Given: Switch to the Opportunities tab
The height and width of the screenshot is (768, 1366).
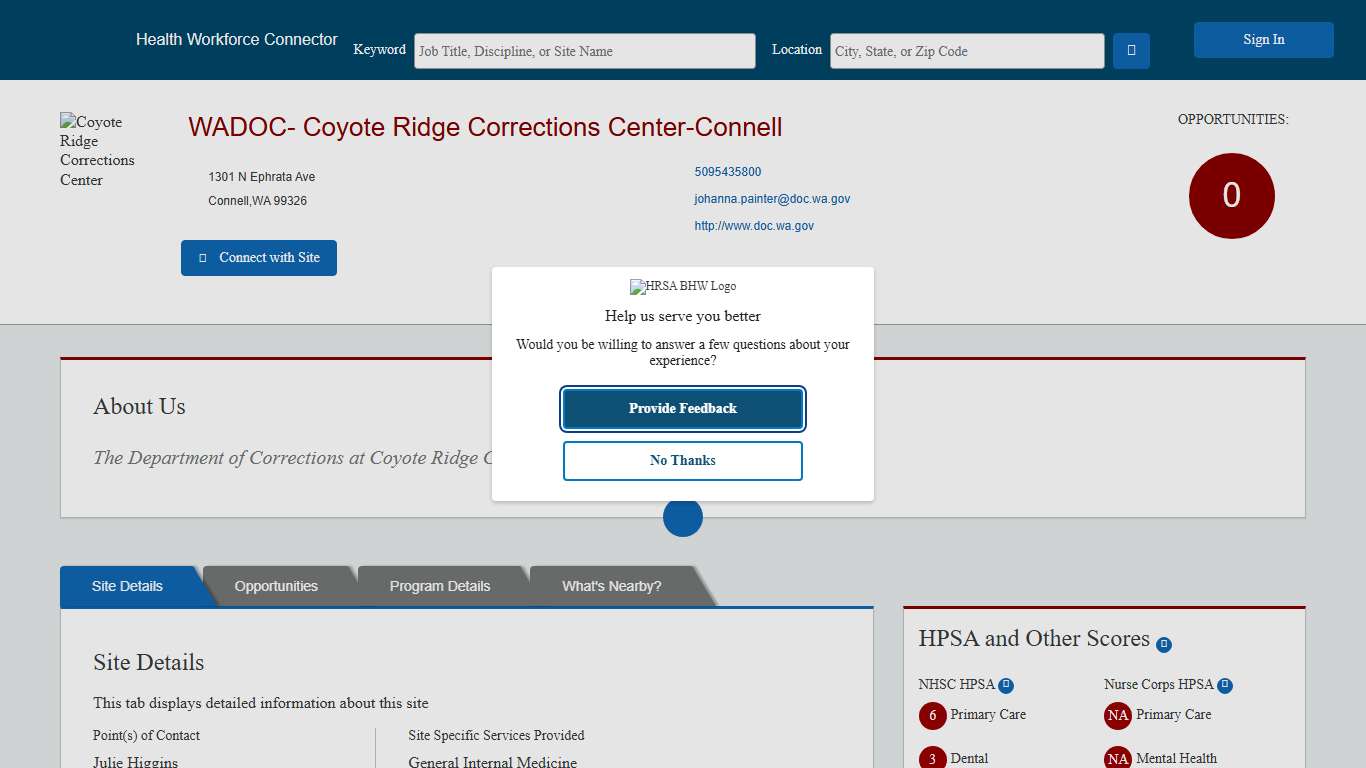Looking at the screenshot, I should 276,586.
